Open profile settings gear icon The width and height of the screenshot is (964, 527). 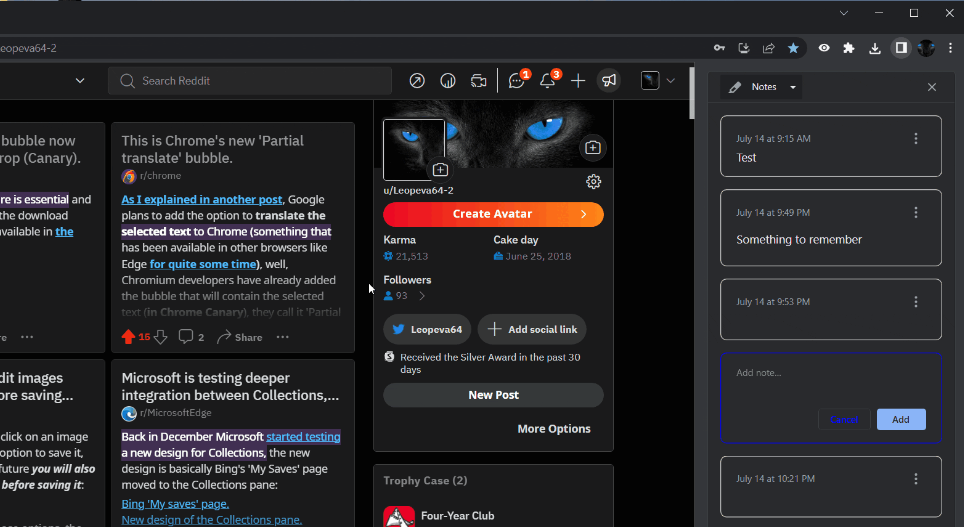pyautogui.click(x=593, y=181)
